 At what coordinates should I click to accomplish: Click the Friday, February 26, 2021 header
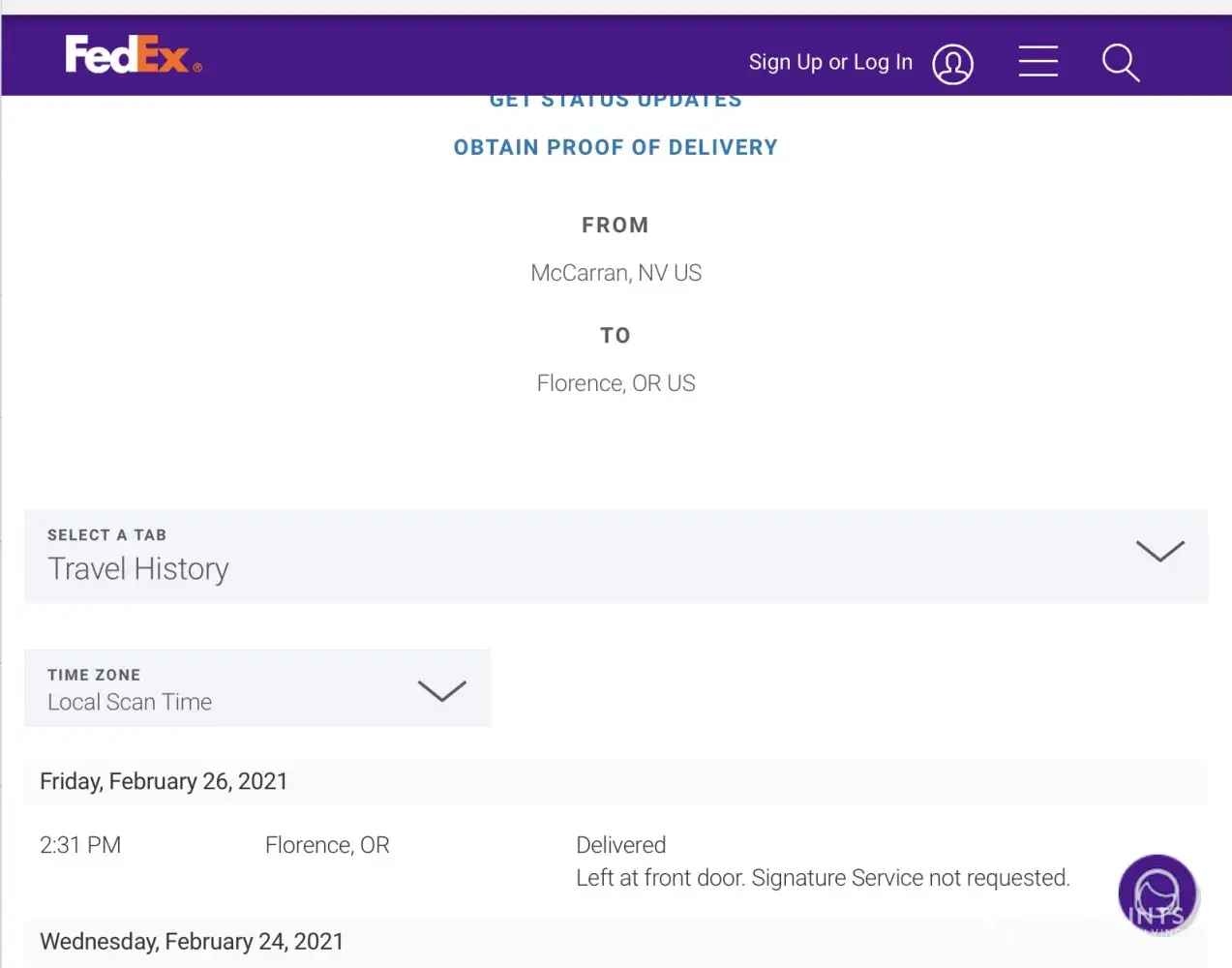164,782
